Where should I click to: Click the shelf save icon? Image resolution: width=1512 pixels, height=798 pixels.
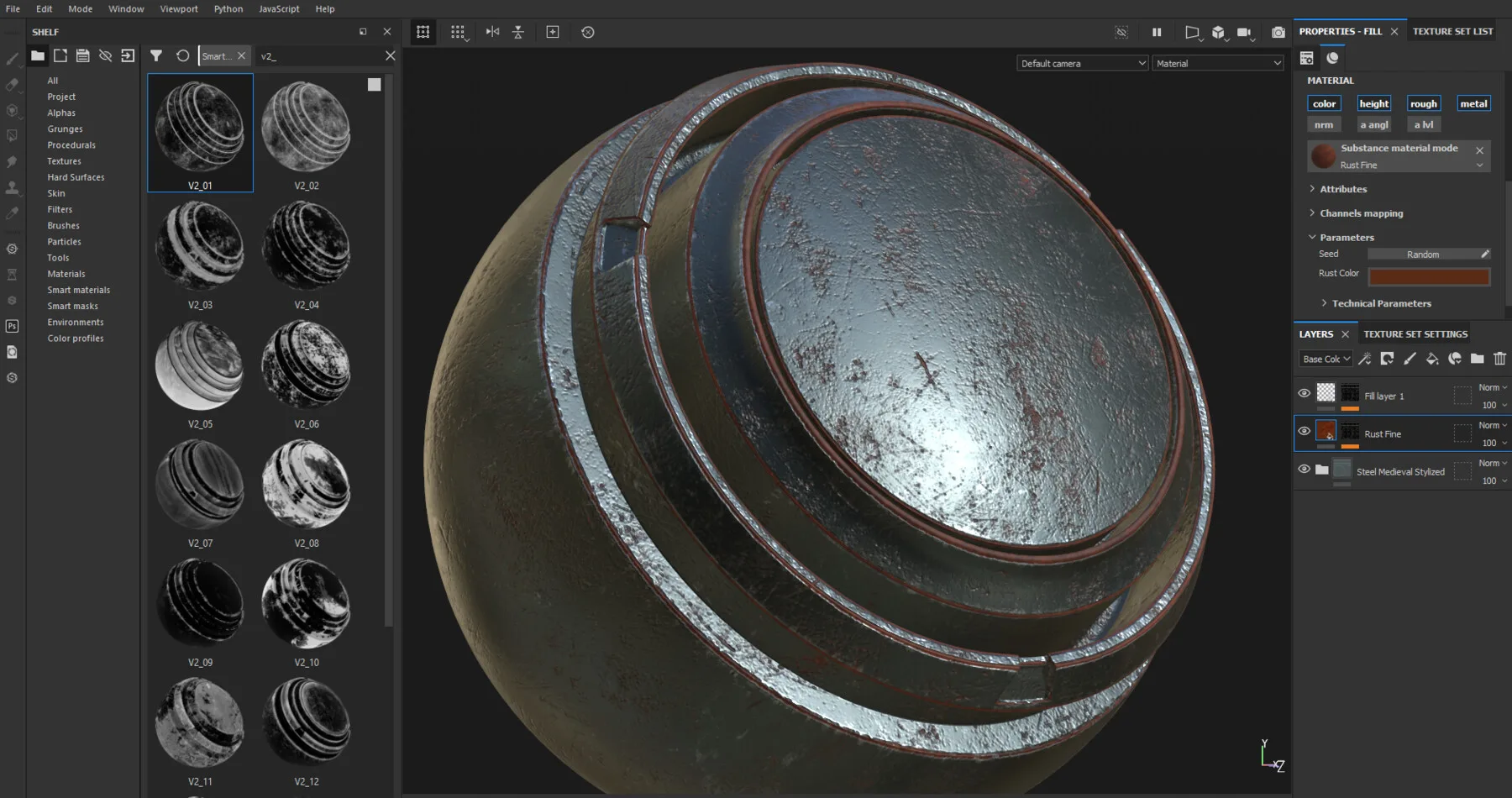82,55
